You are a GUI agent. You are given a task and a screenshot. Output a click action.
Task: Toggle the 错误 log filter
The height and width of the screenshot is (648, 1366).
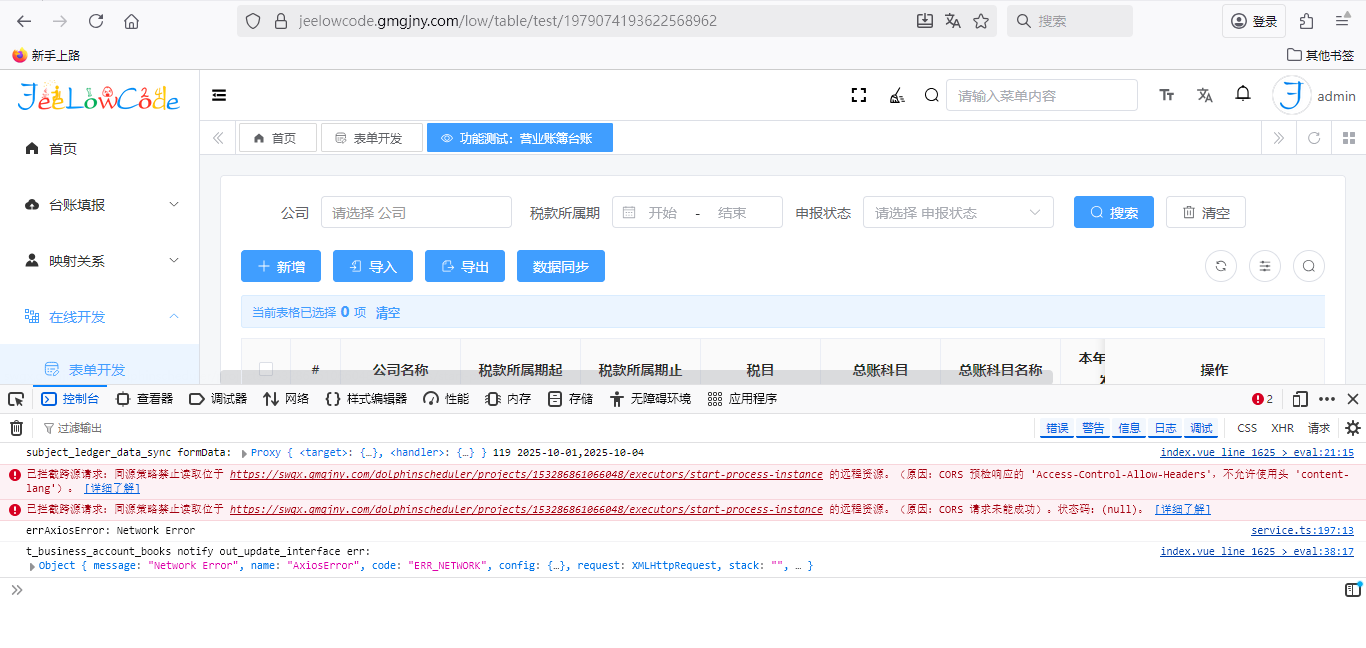point(1057,427)
